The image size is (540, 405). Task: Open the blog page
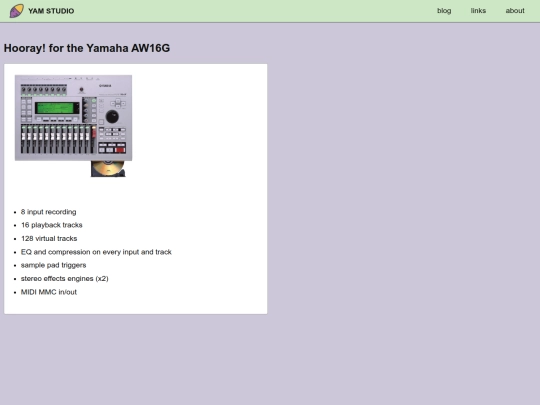point(444,11)
